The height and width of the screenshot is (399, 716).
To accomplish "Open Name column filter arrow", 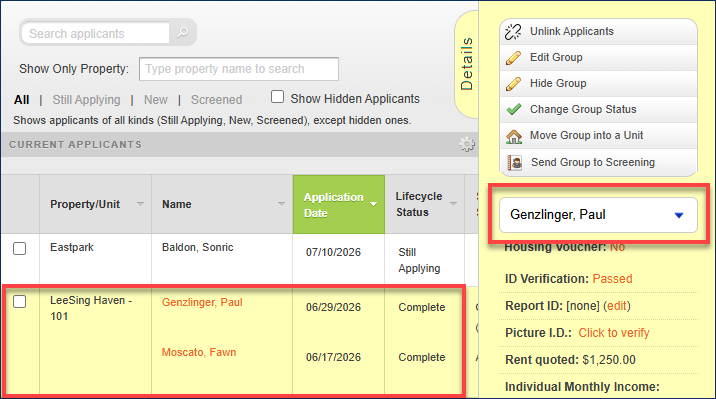I will click(x=281, y=204).
